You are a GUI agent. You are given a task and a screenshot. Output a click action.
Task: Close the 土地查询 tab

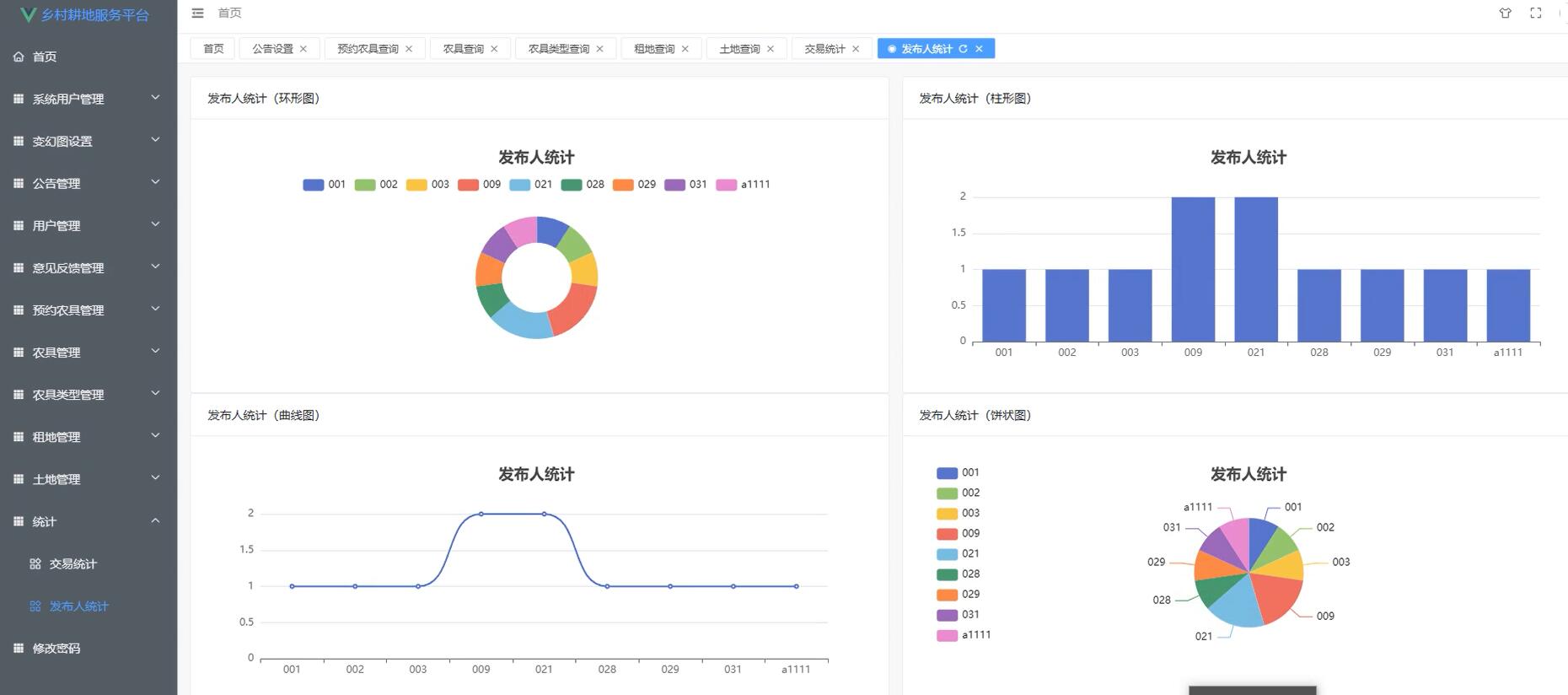tap(771, 49)
